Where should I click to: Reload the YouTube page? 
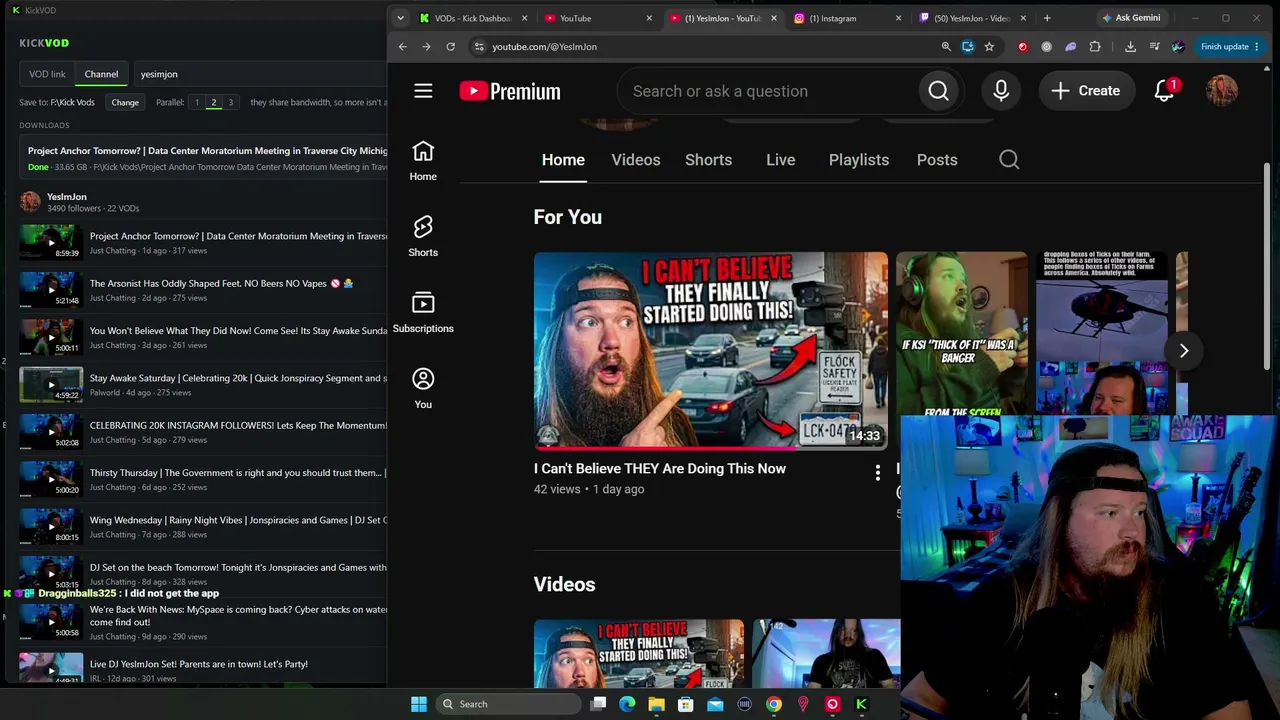[451, 47]
